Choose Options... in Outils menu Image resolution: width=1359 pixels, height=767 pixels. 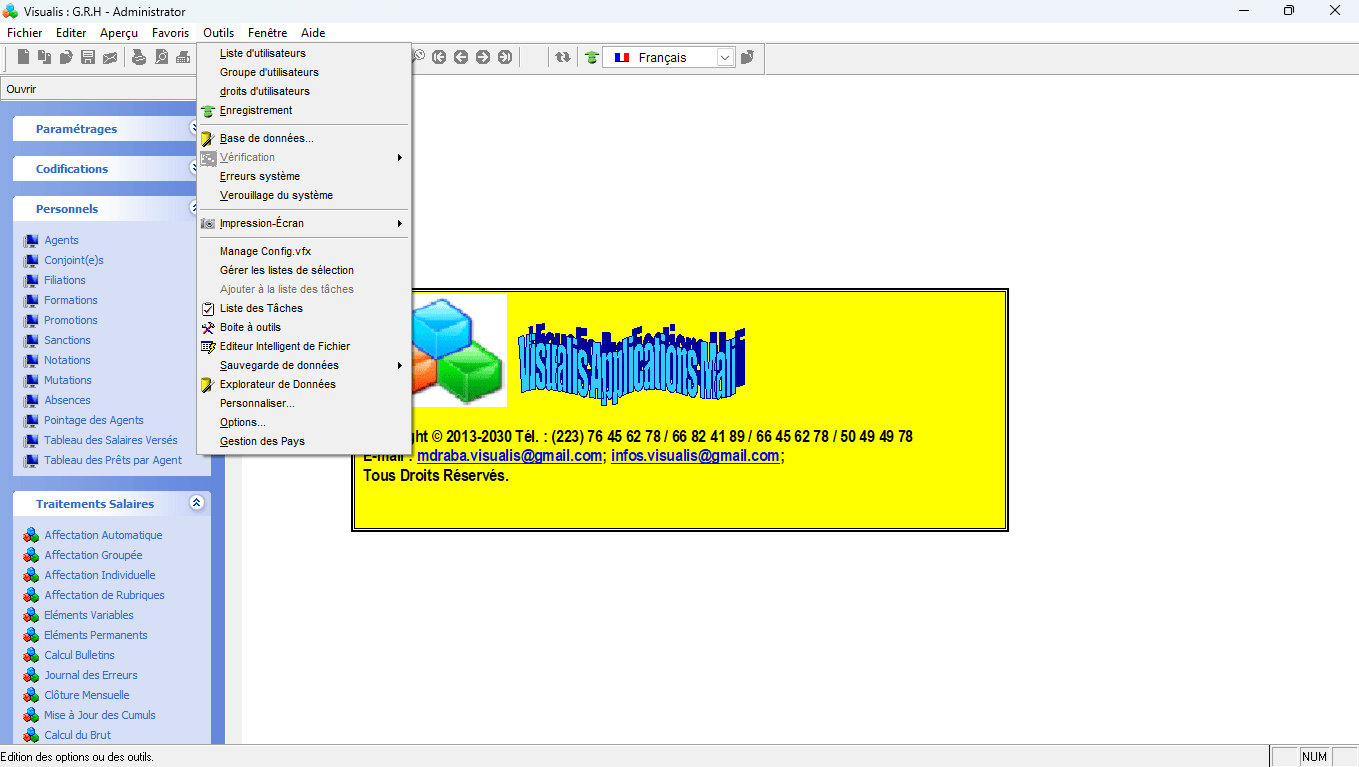(304, 422)
